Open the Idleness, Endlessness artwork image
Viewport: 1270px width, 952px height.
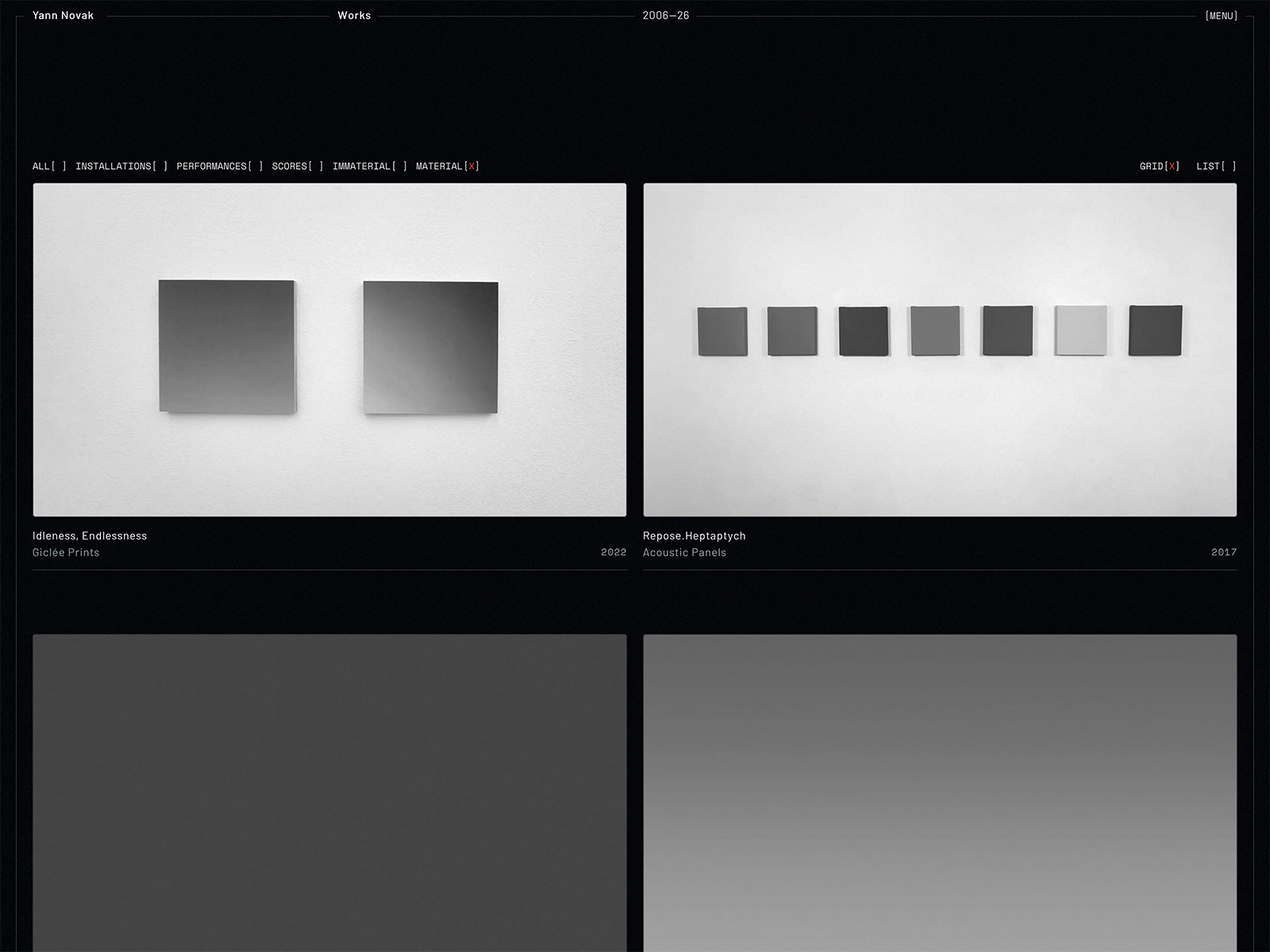click(x=329, y=350)
